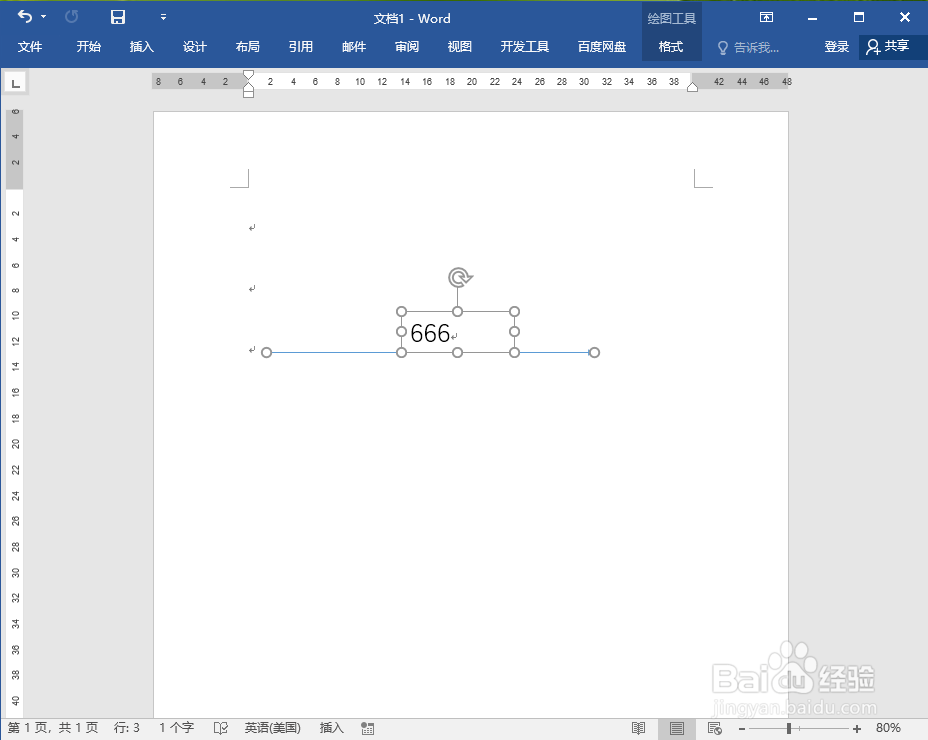Open the 格式 drawing tools tab
The image size is (928, 740).
click(x=671, y=47)
